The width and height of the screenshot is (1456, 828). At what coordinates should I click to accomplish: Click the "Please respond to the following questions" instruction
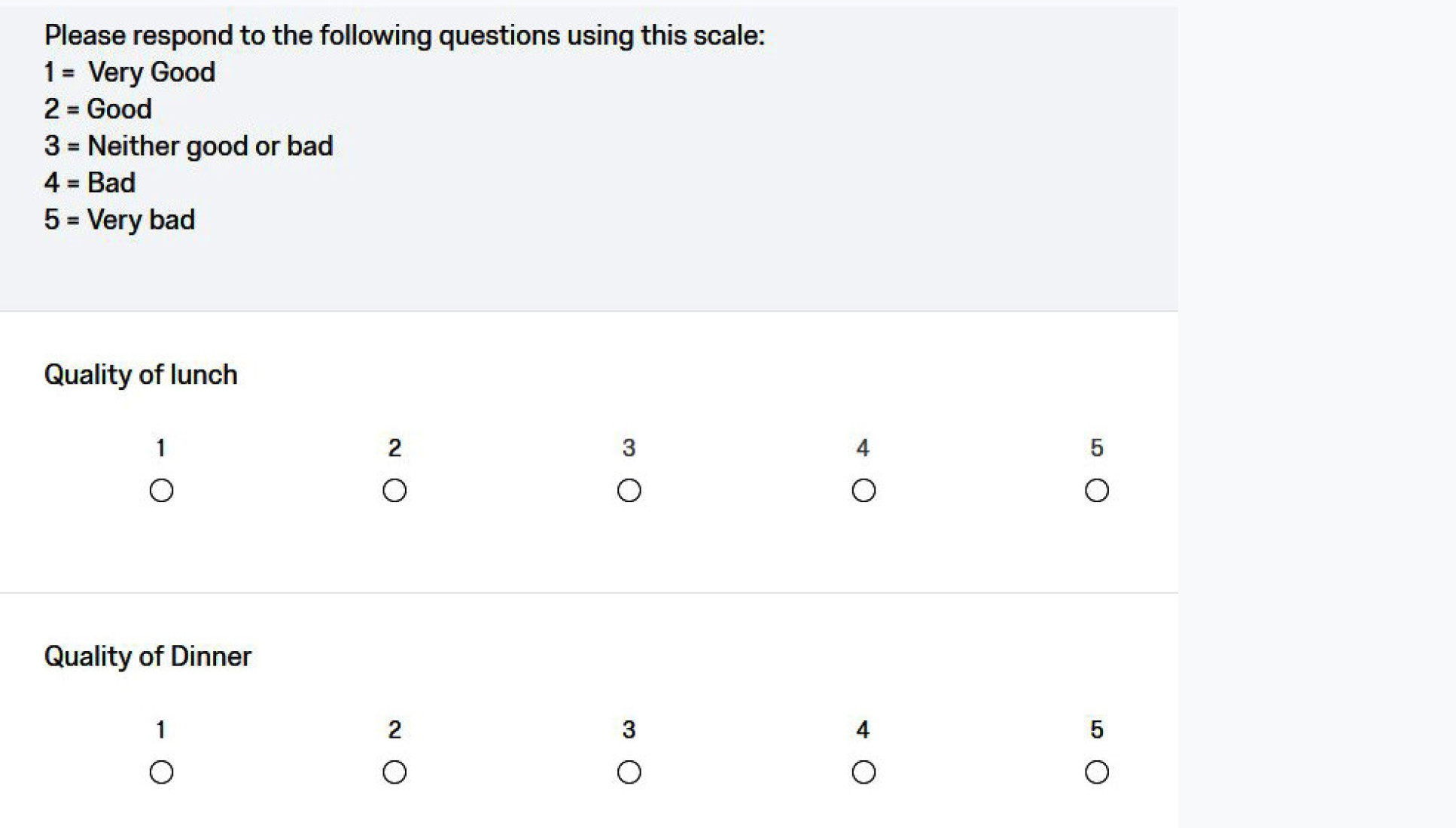point(404,35)
